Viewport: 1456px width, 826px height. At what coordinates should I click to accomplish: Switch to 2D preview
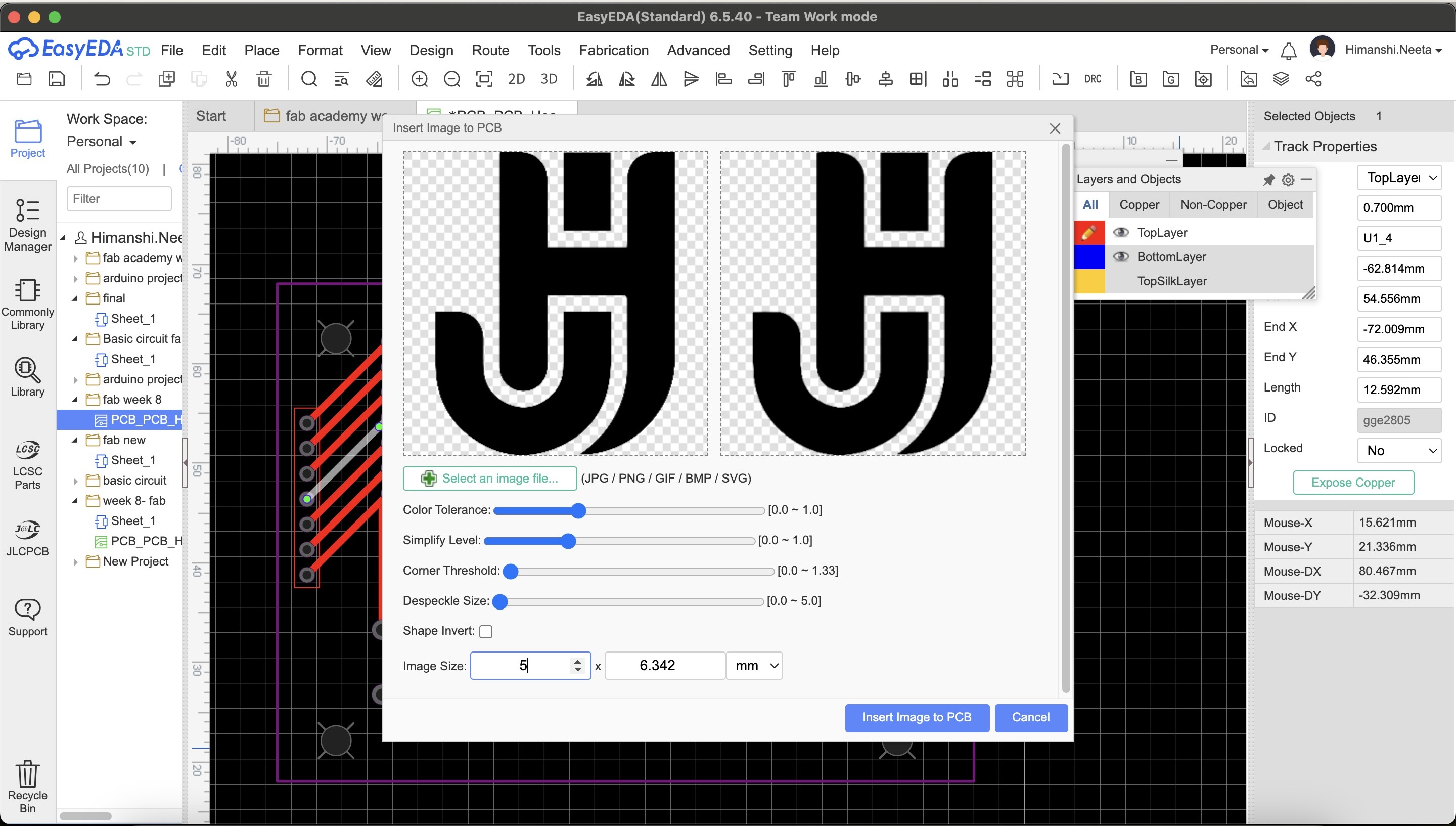517,79
